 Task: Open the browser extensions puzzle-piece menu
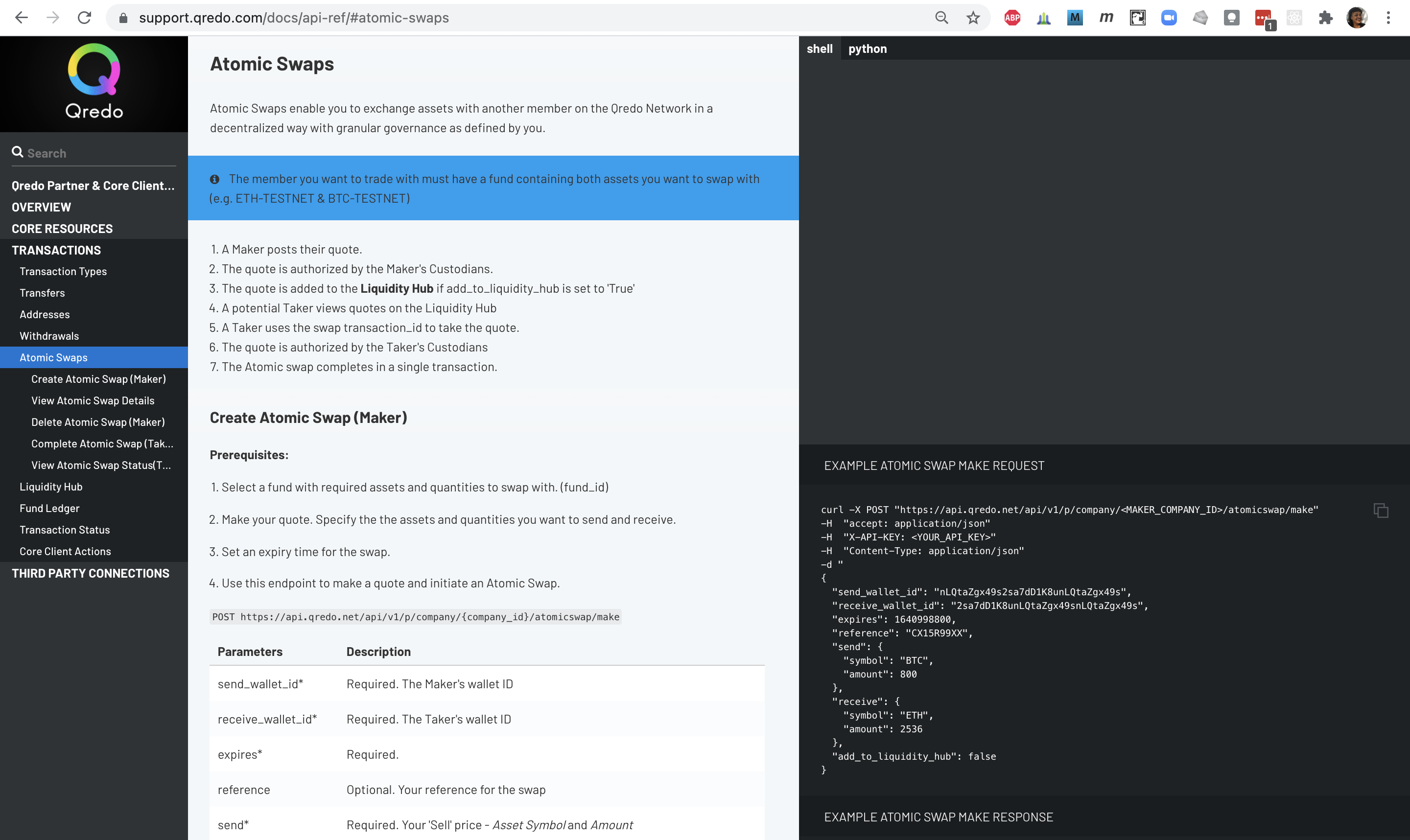click(1326, 18)
